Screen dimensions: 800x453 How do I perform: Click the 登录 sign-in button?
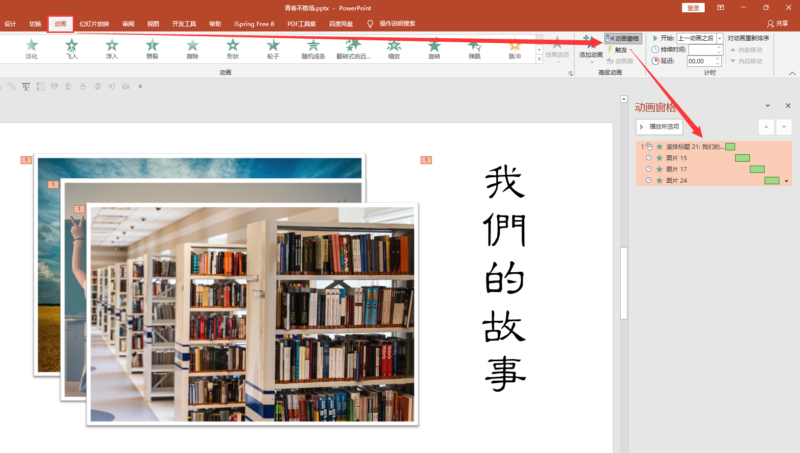(x=693, y=8)
